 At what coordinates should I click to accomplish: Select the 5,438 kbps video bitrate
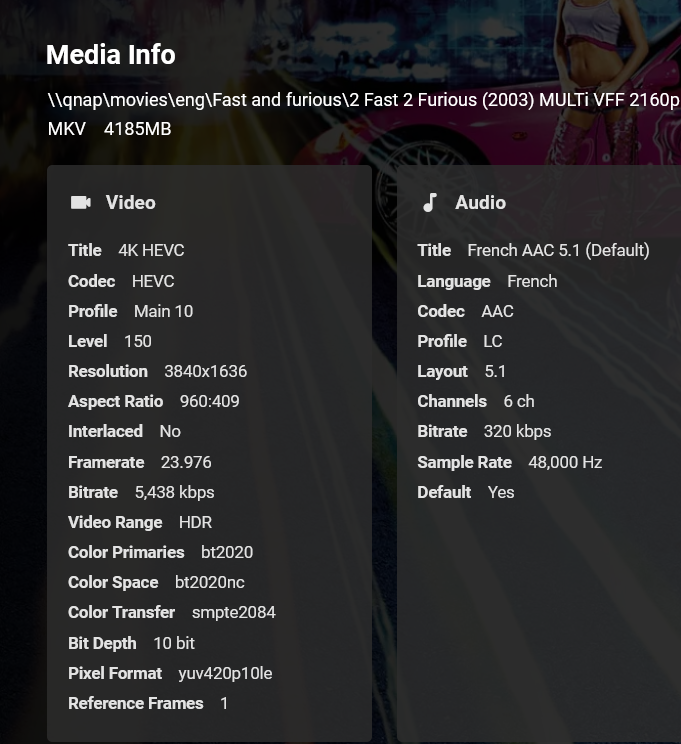click(x=174, y=492)
